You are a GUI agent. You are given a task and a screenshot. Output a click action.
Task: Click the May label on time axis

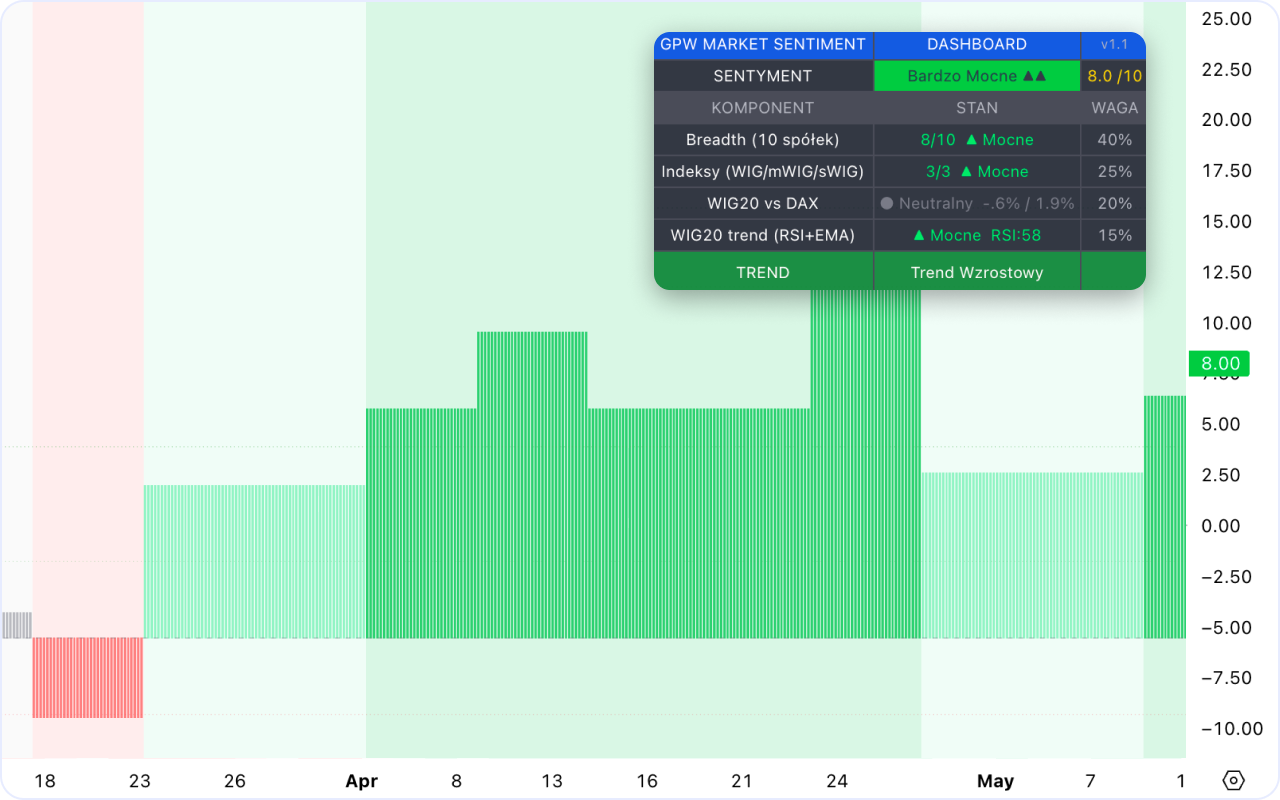click(x=995, y=781)
